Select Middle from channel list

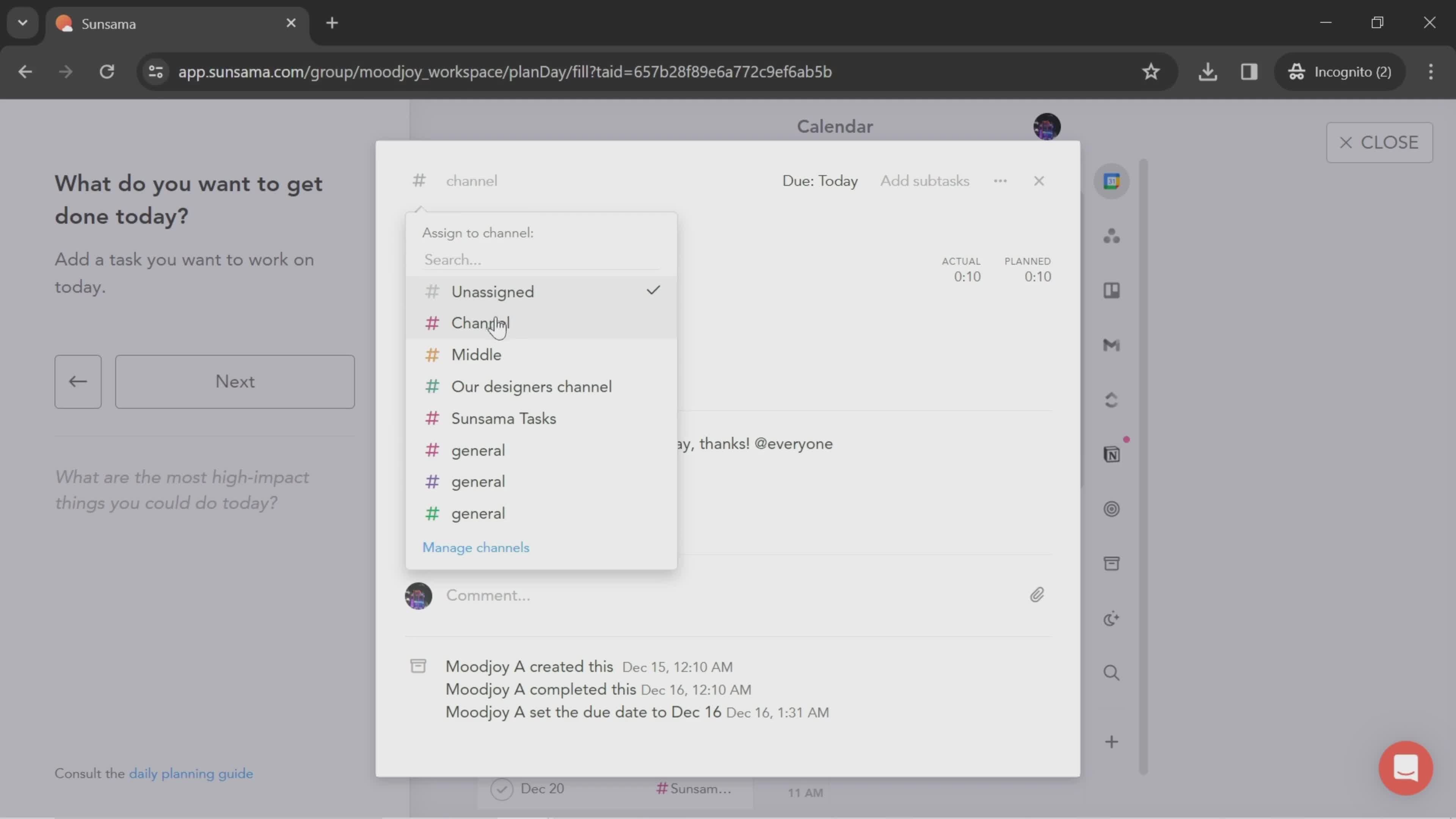point(476,354)
